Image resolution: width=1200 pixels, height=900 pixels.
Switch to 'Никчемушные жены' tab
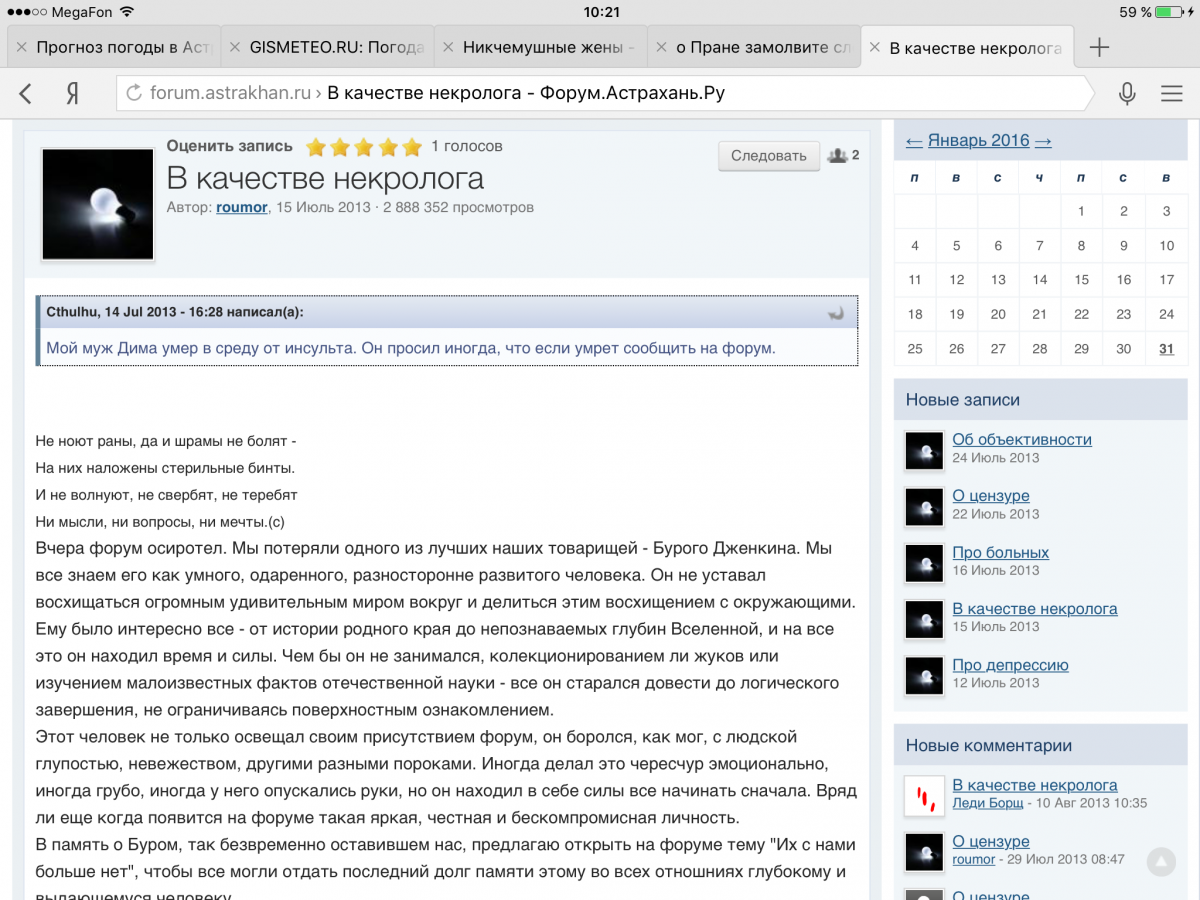(x=540, y=47)
